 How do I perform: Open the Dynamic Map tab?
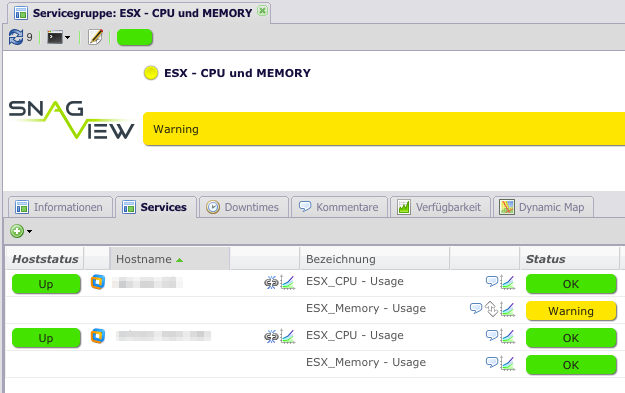tap(543, 207)
